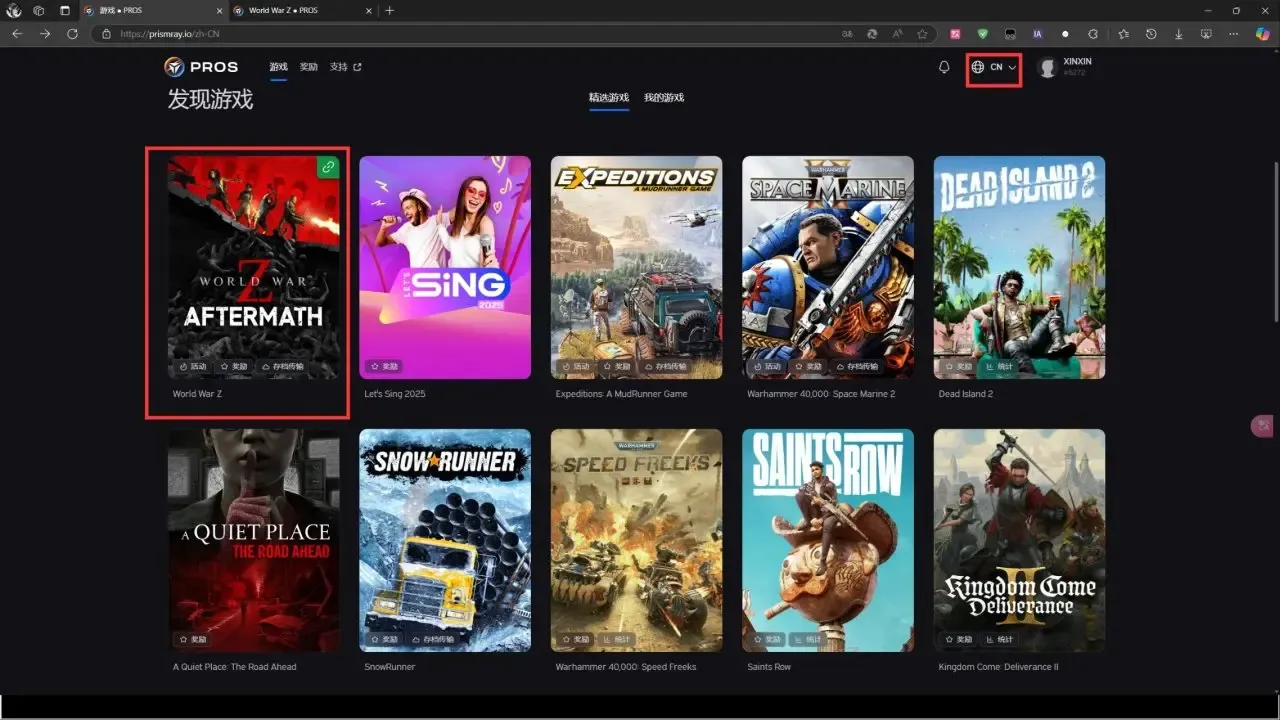Reload the page with the refresh icon
This screenshot has height=720, width=1280.
click(x=72, y=33)
